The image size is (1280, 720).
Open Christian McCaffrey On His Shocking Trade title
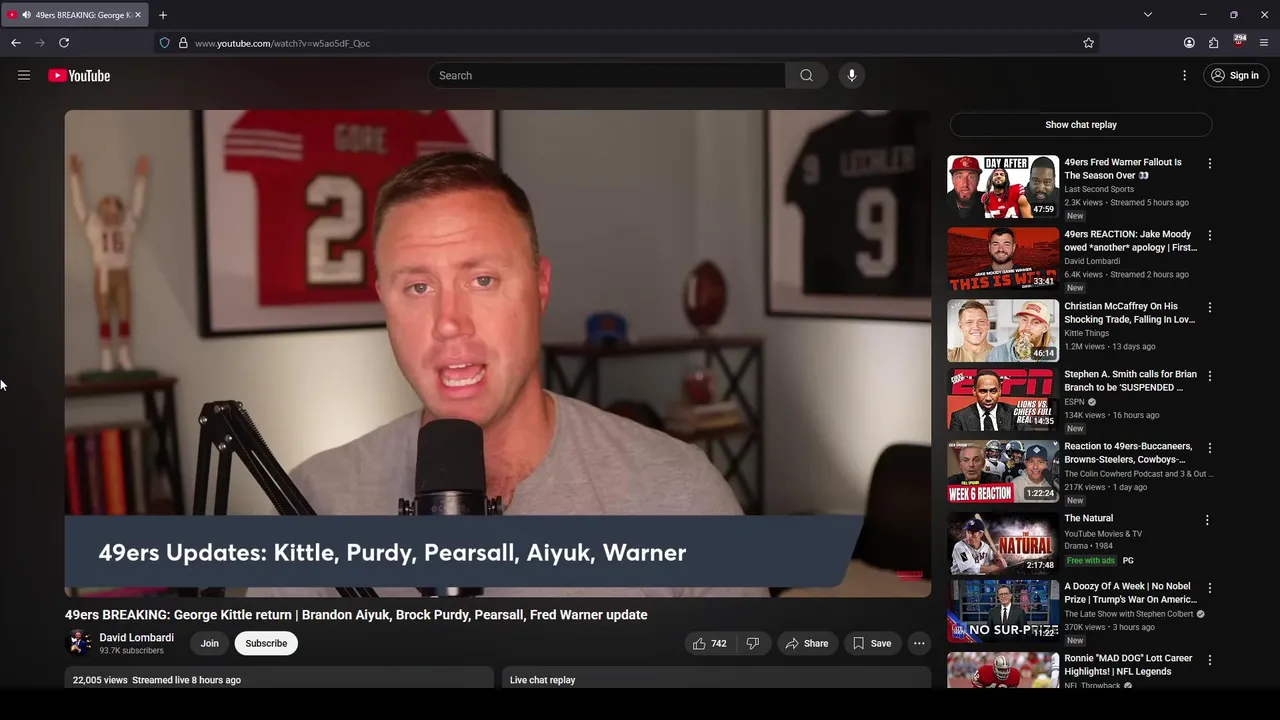click(1130, 313)
